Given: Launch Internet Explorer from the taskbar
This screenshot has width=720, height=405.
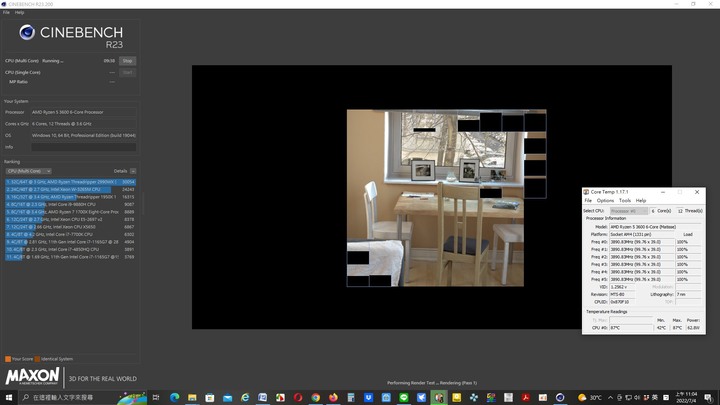Looking at the screenshot, I should [245, 397].
